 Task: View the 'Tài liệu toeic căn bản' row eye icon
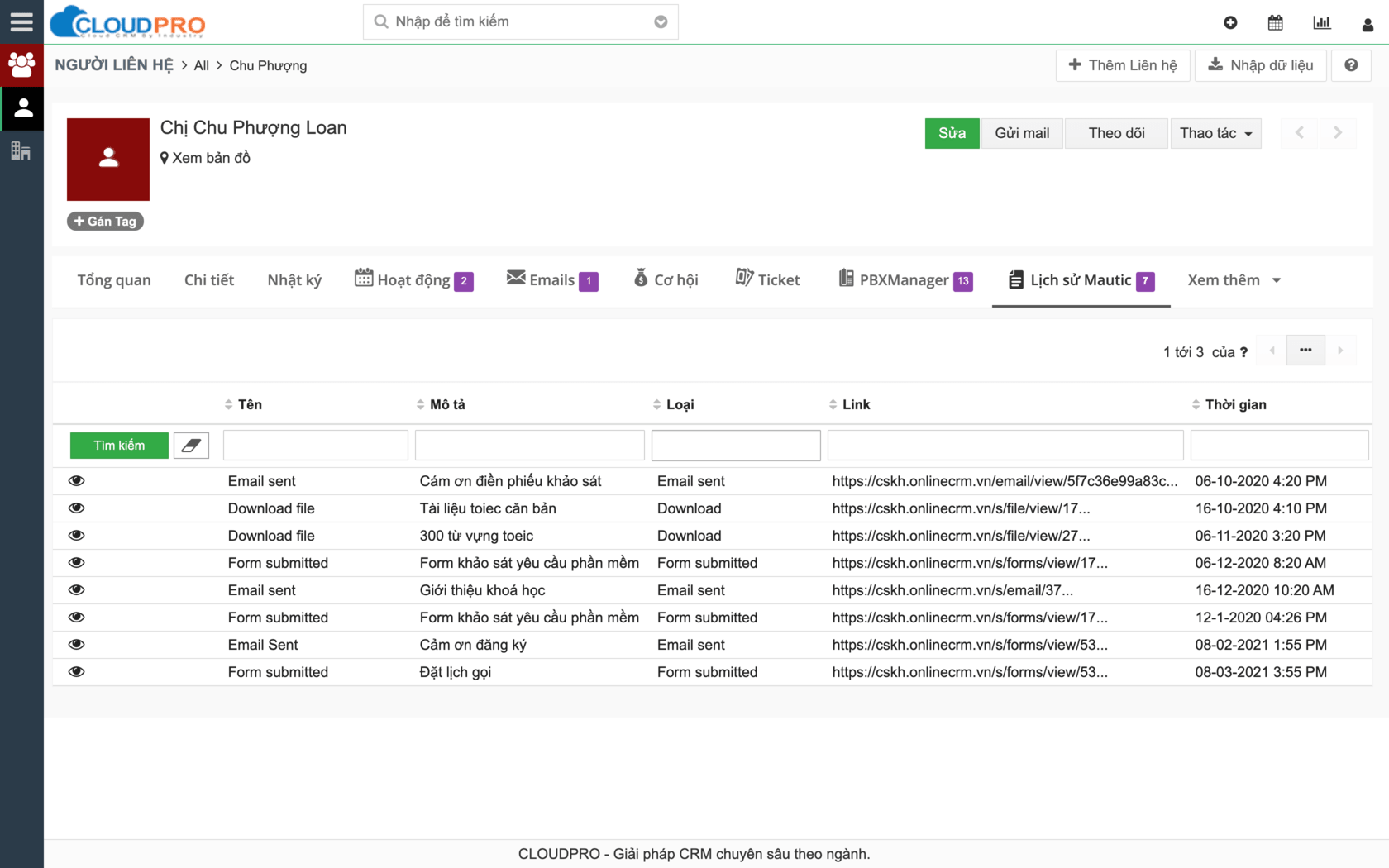tap(77, 508)
